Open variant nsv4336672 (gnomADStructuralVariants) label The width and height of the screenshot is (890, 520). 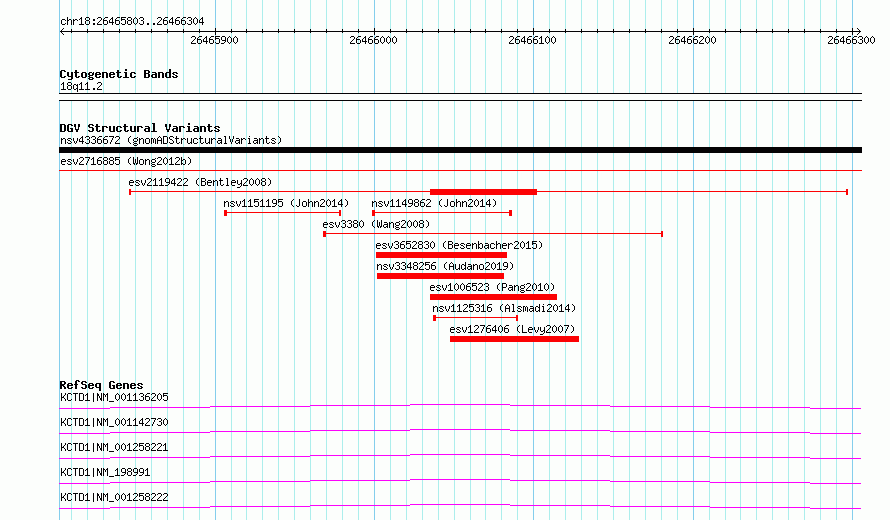[171, 140]
